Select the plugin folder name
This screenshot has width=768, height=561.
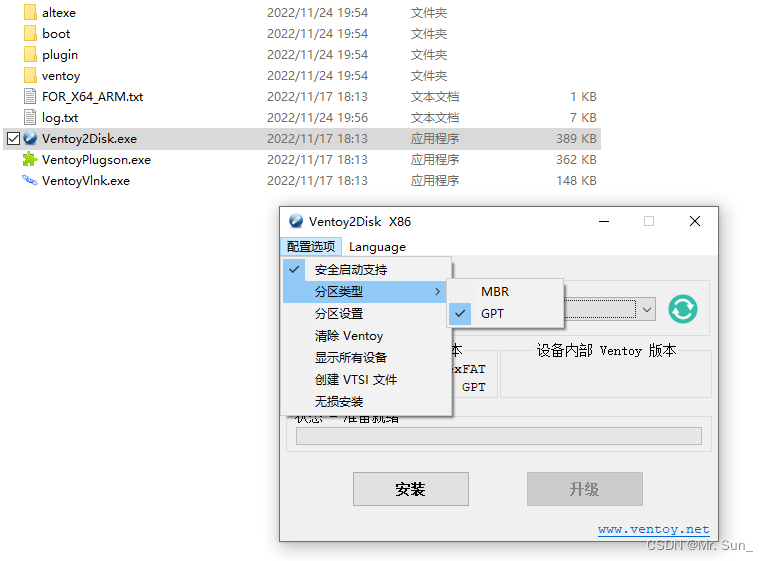(60, 55)
